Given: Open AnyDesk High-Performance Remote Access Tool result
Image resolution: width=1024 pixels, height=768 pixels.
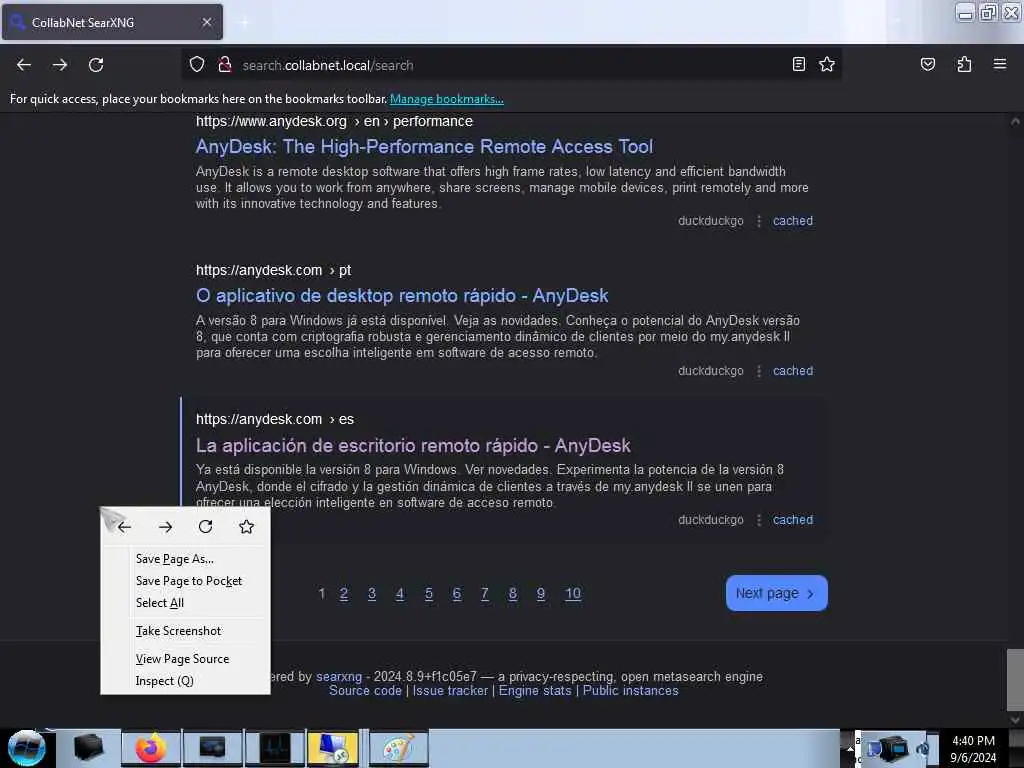Looking at the screenshot, I should pos(424,146).
